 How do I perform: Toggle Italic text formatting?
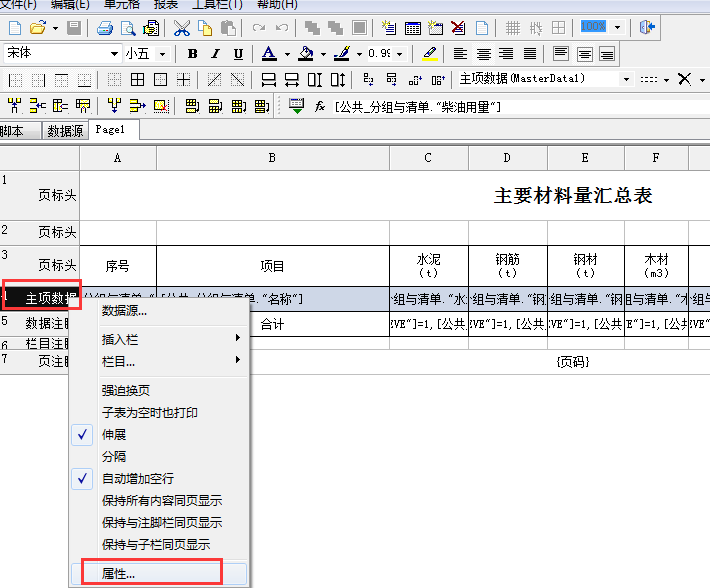pos(215,54)
